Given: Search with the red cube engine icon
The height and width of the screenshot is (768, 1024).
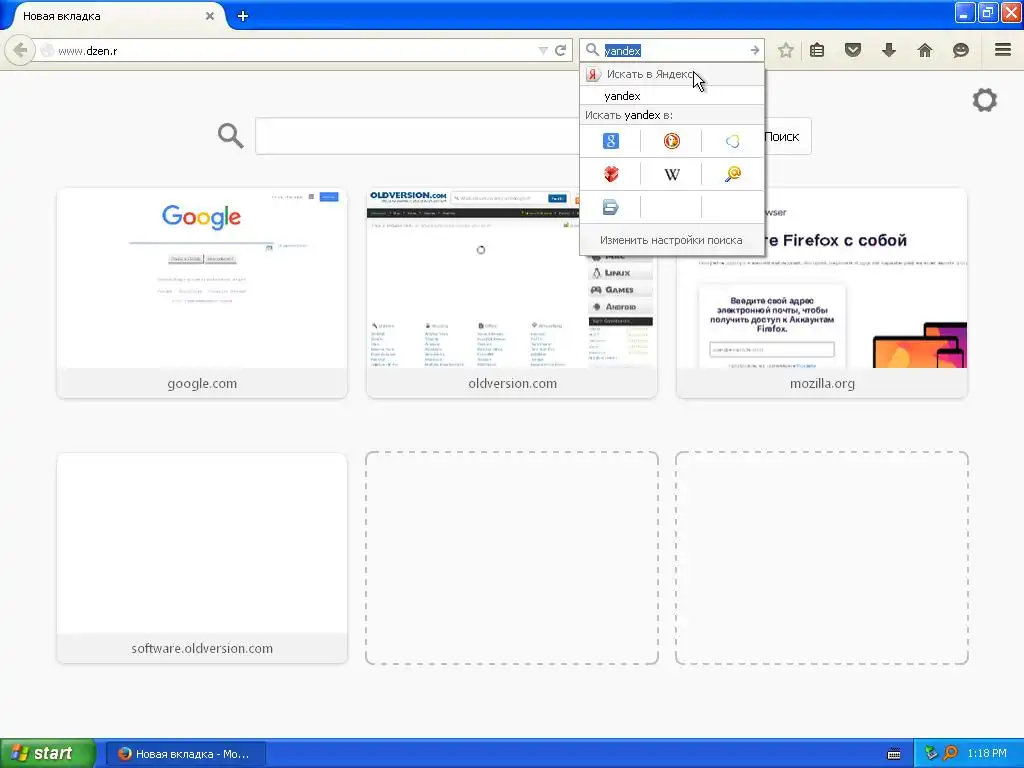Looking at the screenshot, I should point(610,174).
